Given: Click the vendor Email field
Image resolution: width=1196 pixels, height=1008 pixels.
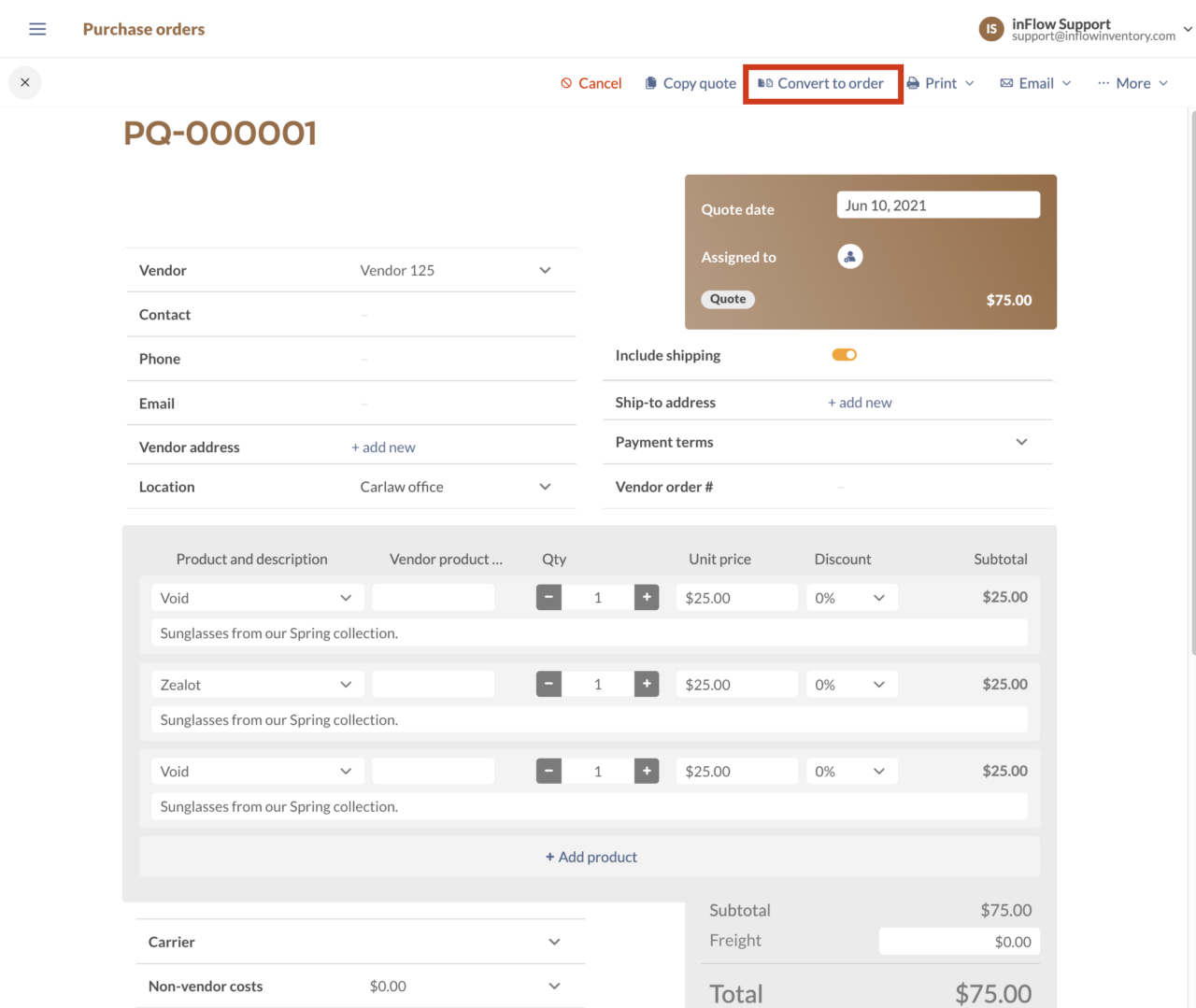Looking at the screenshot, I should (x=463, y=404).
